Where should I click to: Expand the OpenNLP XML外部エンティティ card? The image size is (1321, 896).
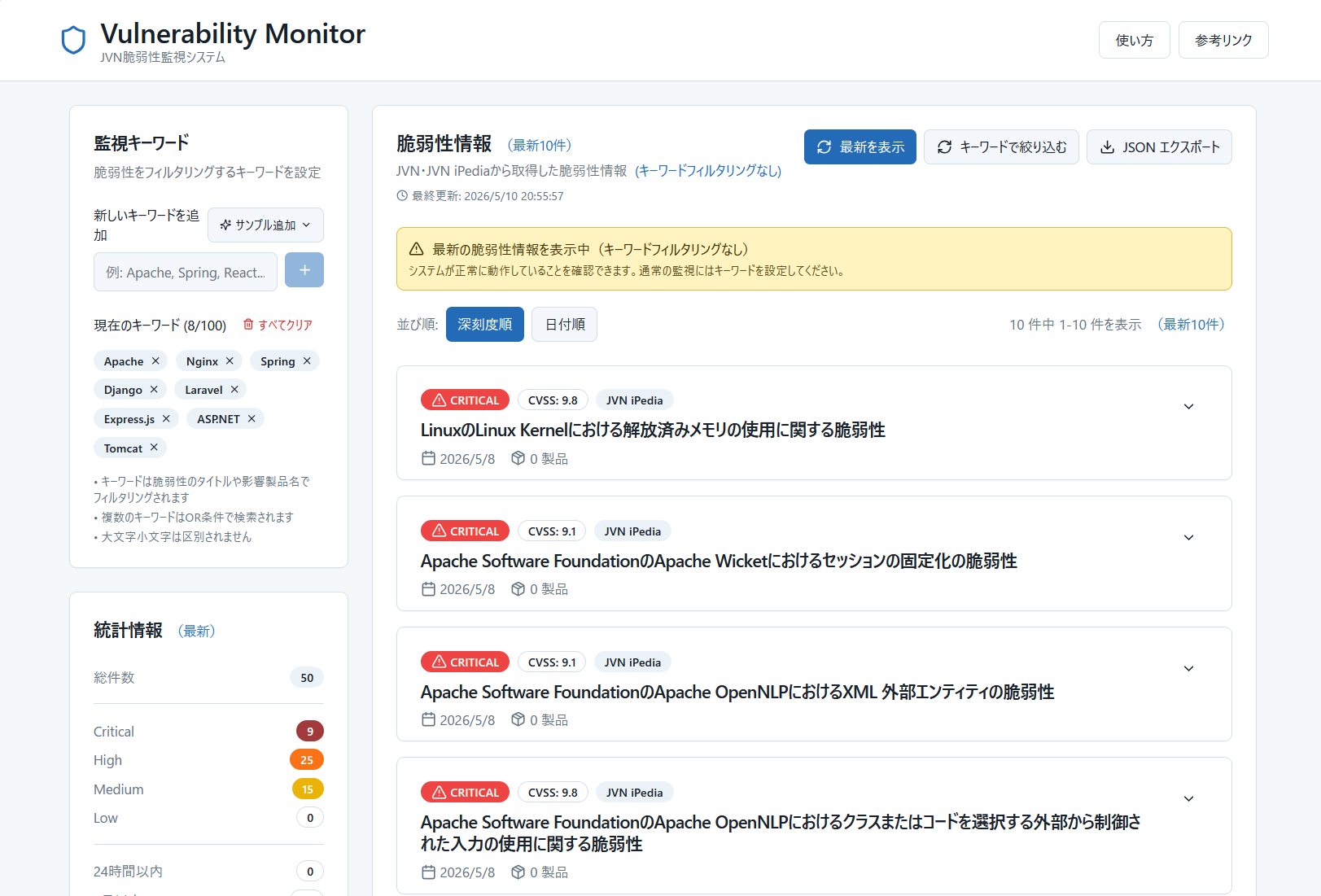[x=1188, y=668]
